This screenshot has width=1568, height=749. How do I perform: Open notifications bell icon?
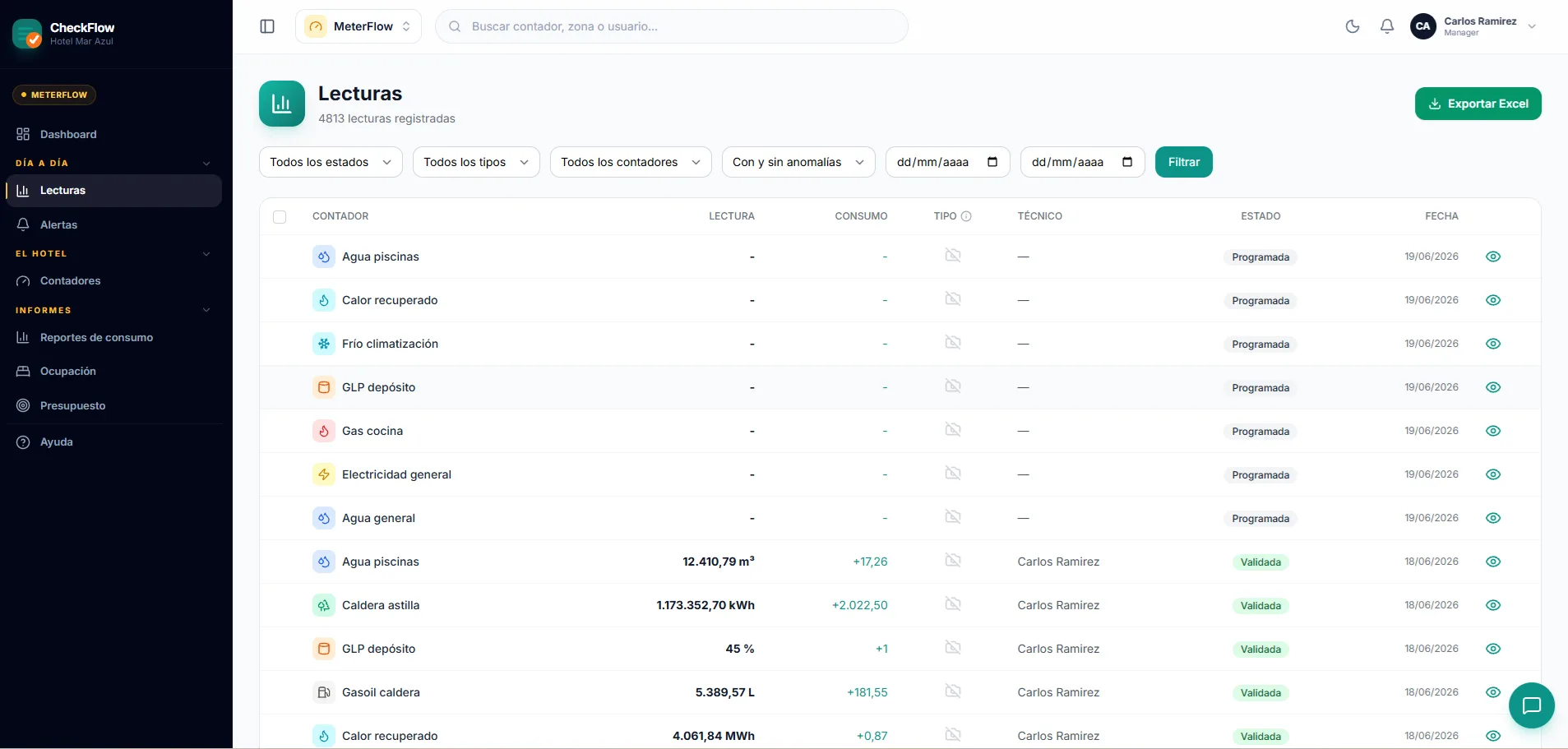pos(1387,26)
